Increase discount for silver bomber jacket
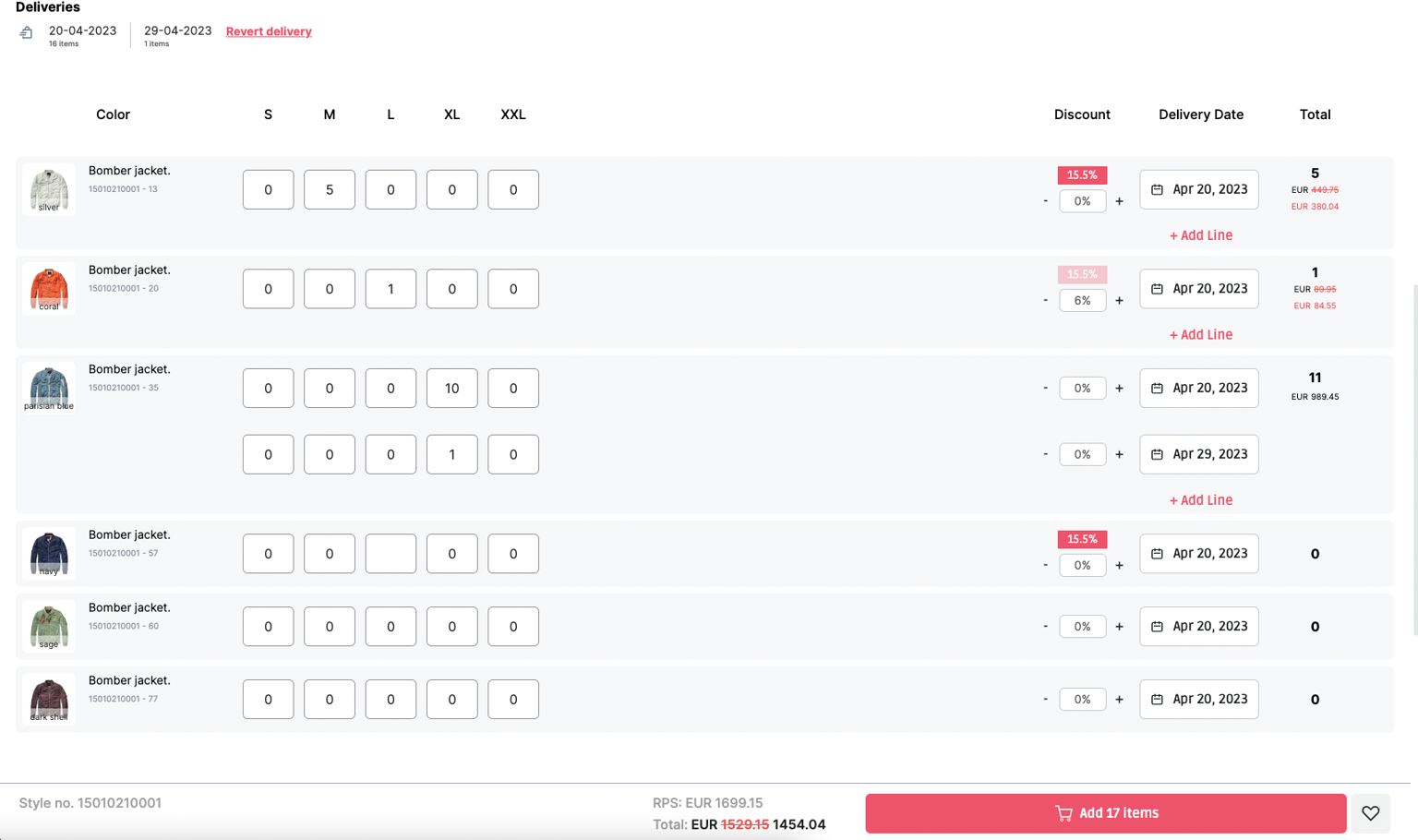The height and width of the screenshot is (840, 1418). tap(1119, 201)
